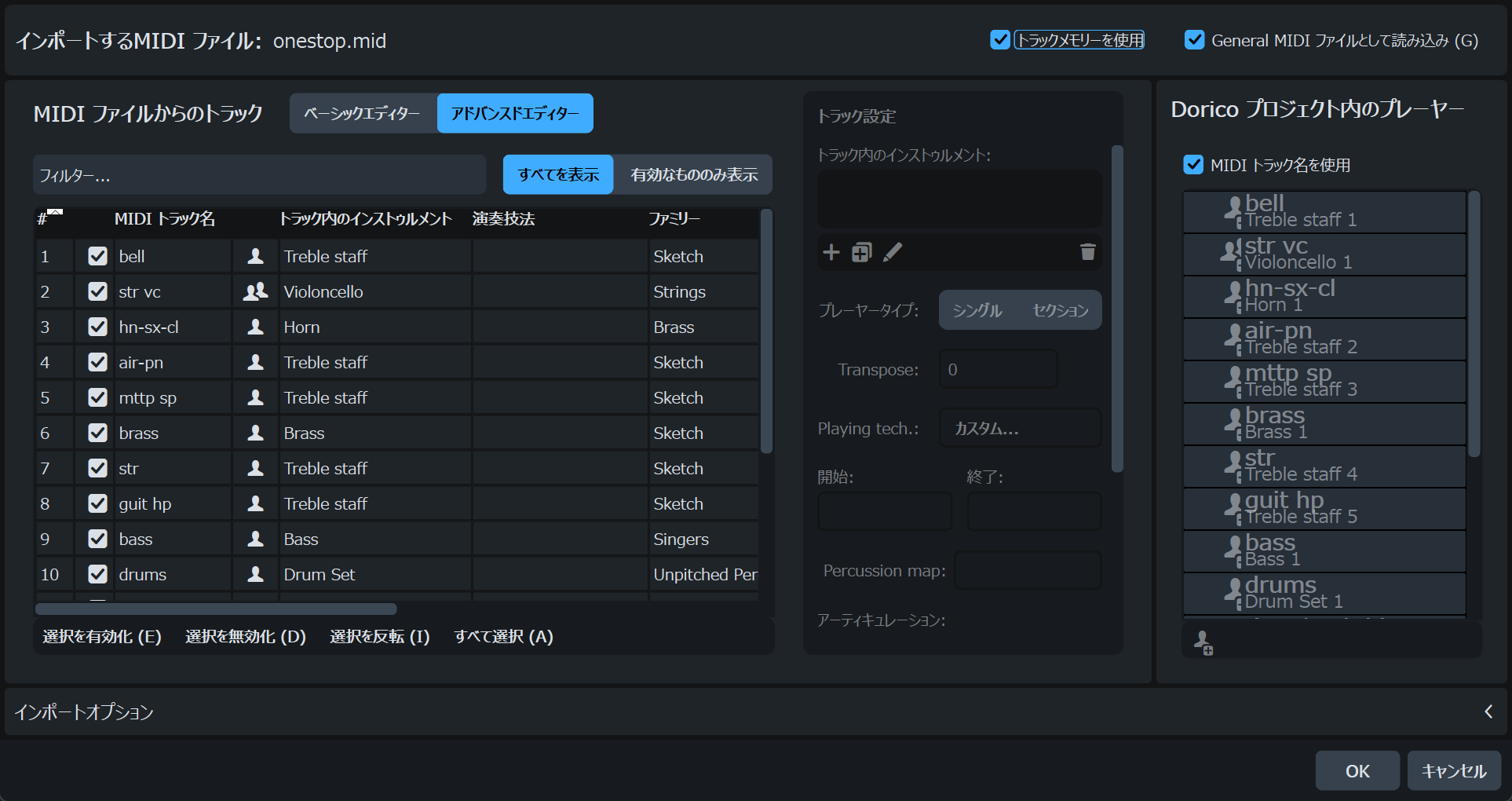Click the delete instrument trash icon
This screenshot has width=1512, height=801.
[1087, 252]
